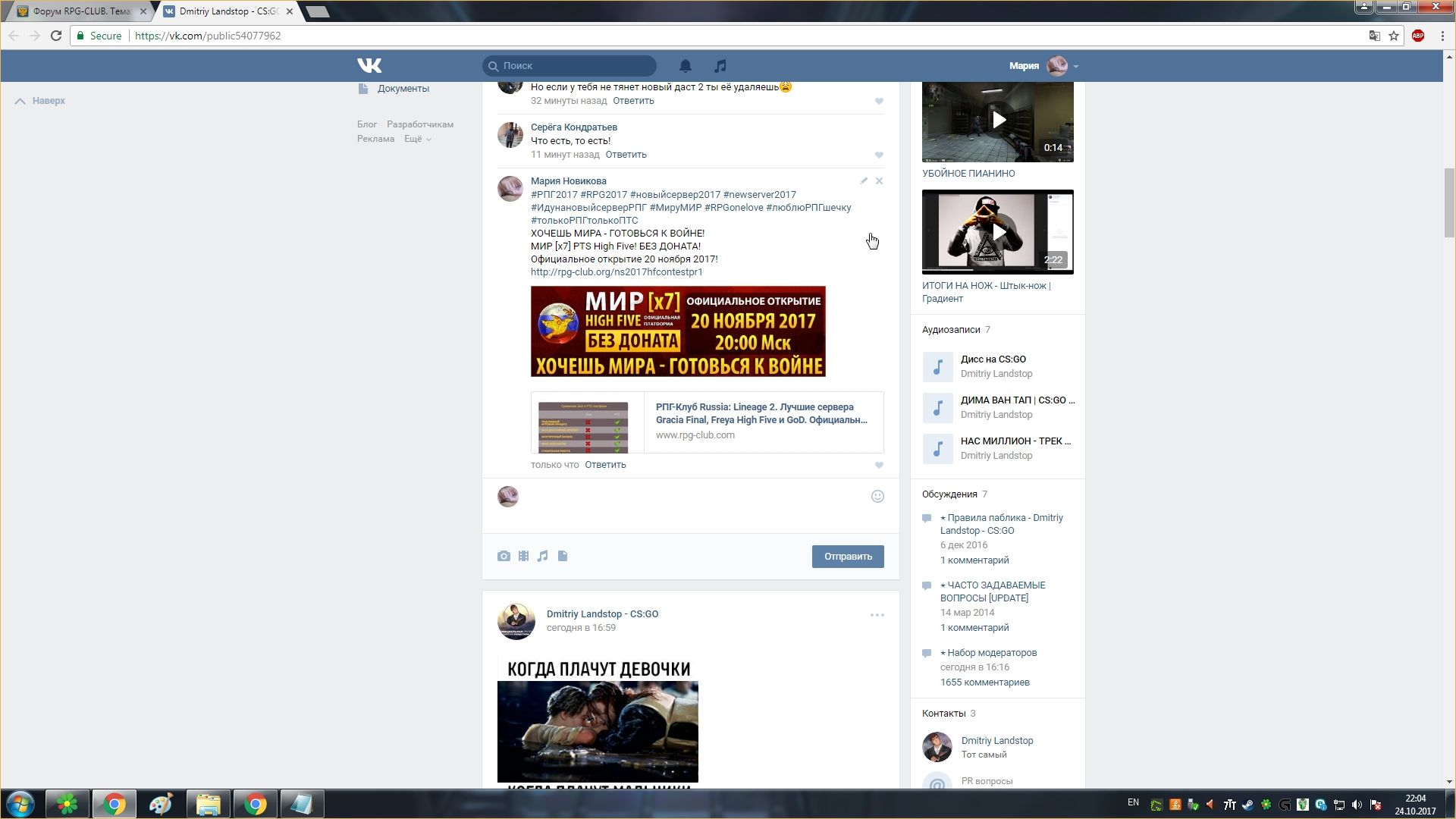Like the comment posted 32 minutes ago
This screenshot has width=1456, height=819.
point(879,101)
